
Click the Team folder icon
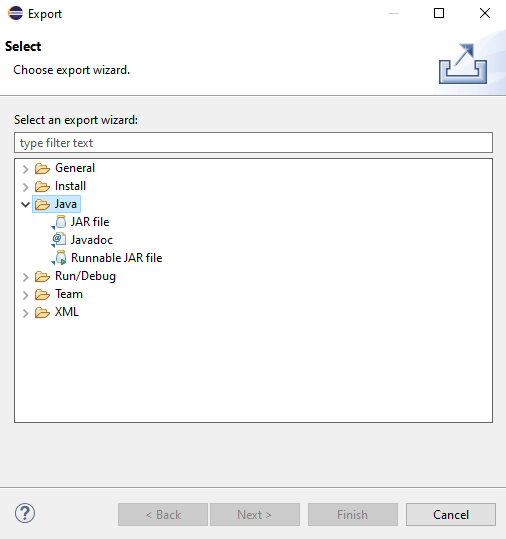pyautogui.click(x=42, y=295)
